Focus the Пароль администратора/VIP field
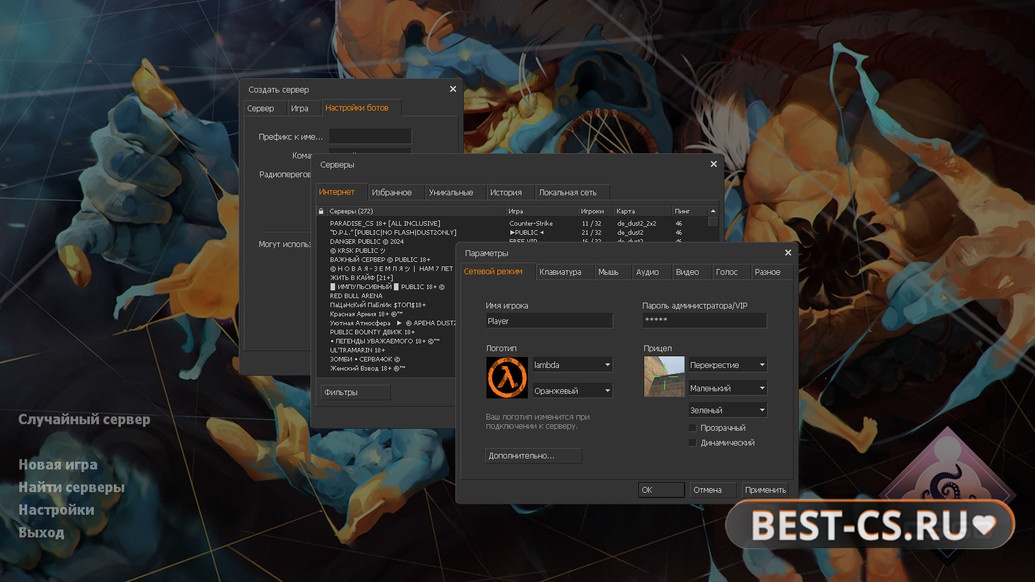Viewport: 1035px width, 582px height. pos(705,321)
